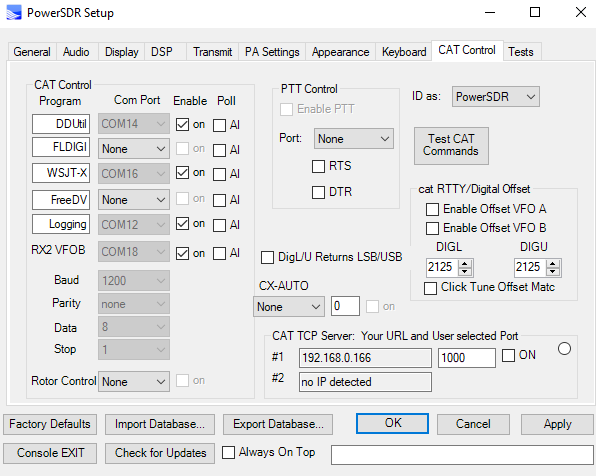596x476 pixels.
Task: Select the CAT TCP Server radio indicator
Action: pyautogui.click(x=564, y=348)
